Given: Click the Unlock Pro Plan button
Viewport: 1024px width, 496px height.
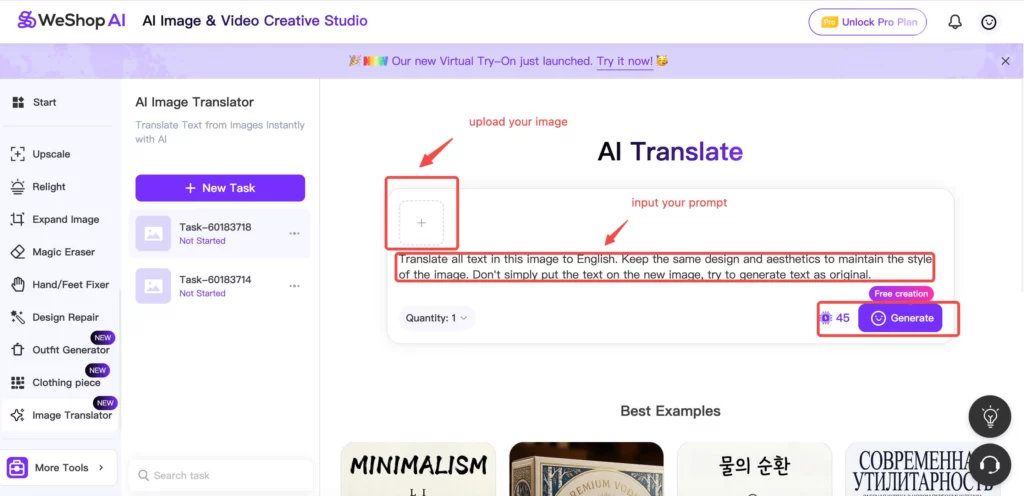Looking at the screenshot, I should pyautogui.click(x=867, y=22).
